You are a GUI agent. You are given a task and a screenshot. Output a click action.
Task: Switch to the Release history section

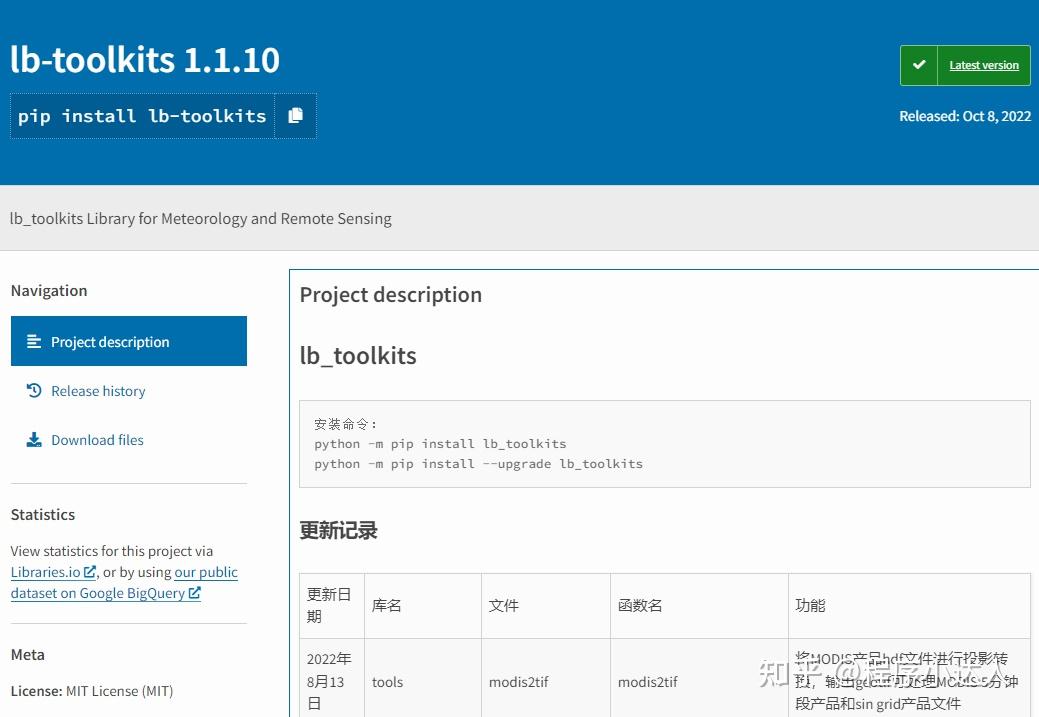(x=97, y=390)
